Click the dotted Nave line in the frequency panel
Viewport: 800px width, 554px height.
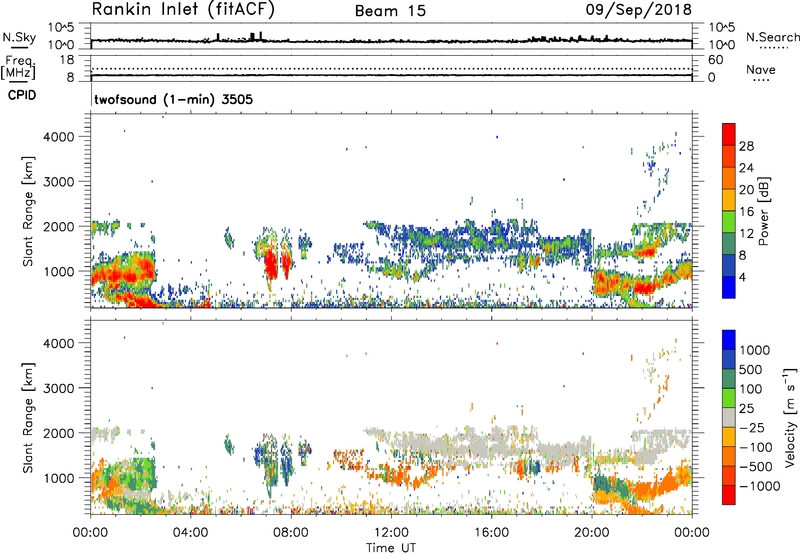pyautogui.click(x=391, y=68)
